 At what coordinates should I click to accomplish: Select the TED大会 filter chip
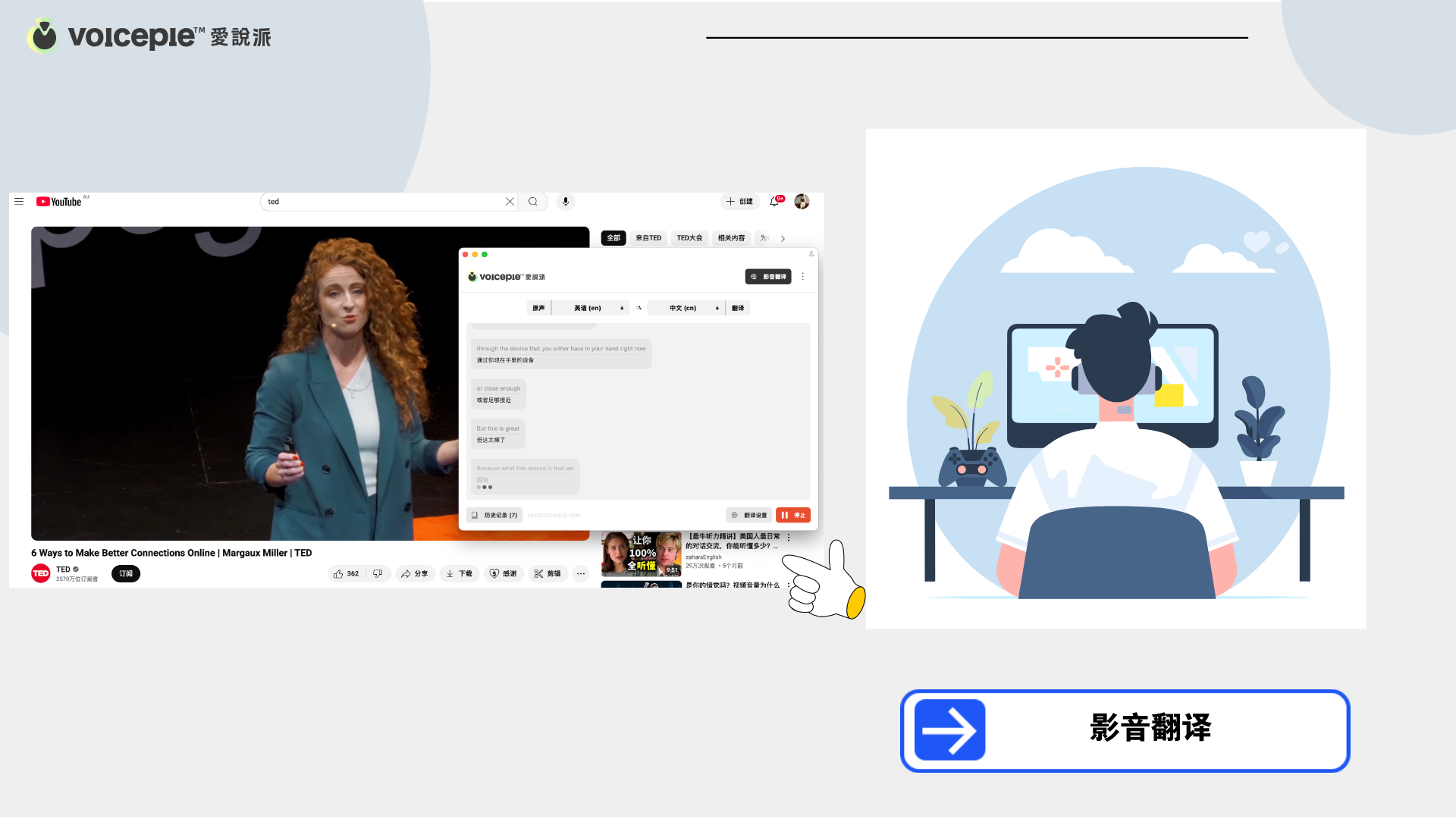tap(689, 238)
